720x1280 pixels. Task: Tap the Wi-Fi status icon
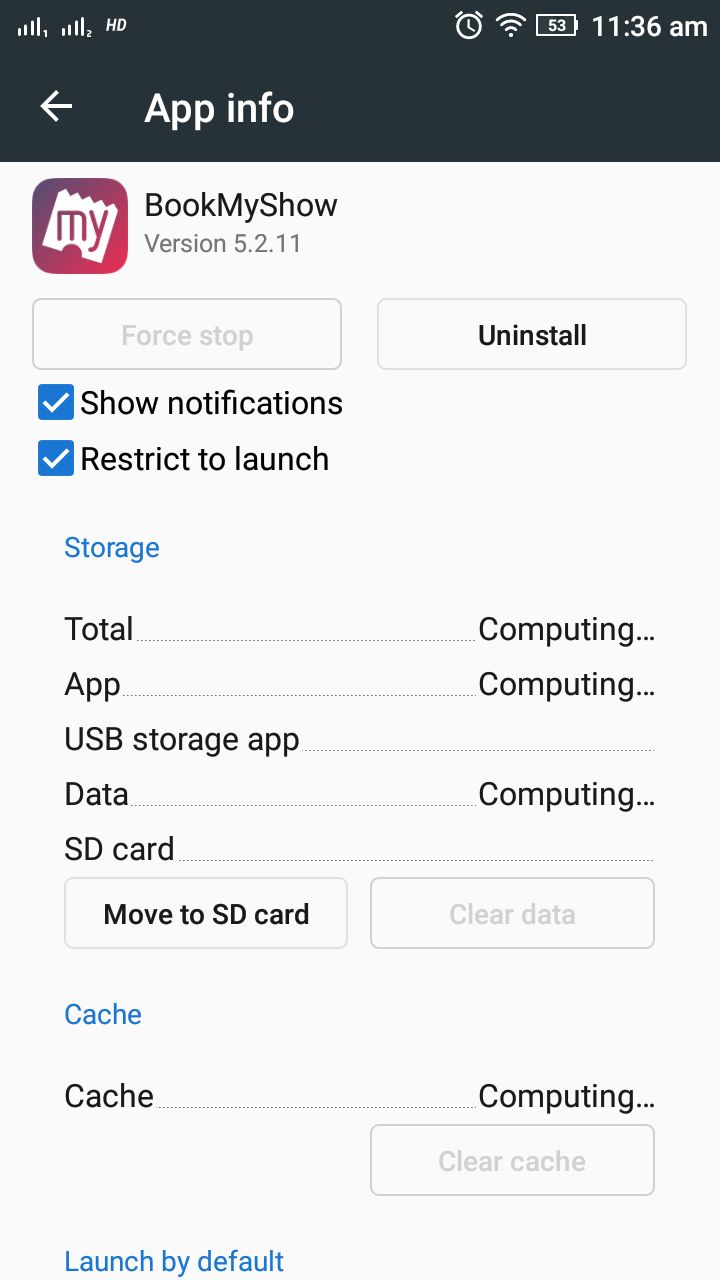[x=511, y=26]
